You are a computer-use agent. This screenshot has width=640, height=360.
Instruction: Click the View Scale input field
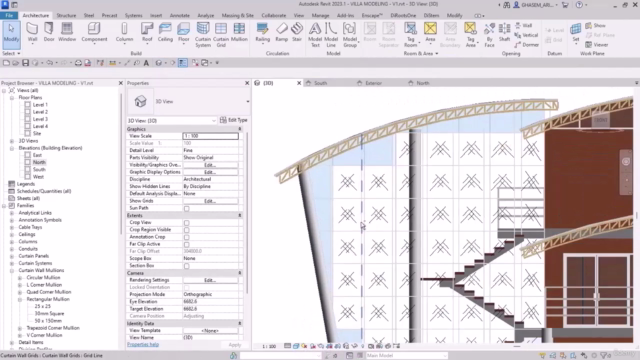[210, 136]
